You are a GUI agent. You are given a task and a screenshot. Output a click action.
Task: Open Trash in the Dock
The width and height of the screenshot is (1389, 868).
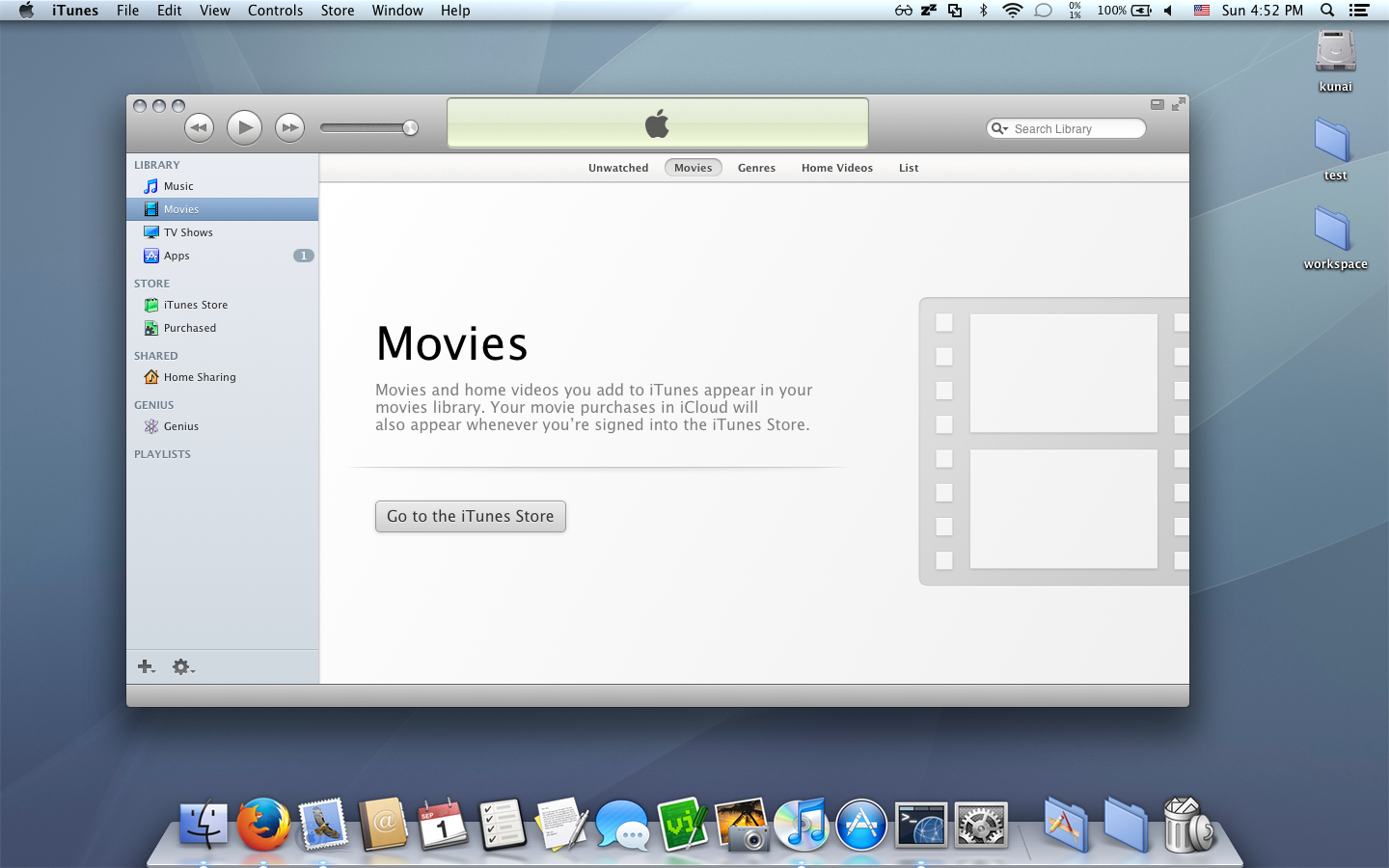click(x=1186, y=826)
